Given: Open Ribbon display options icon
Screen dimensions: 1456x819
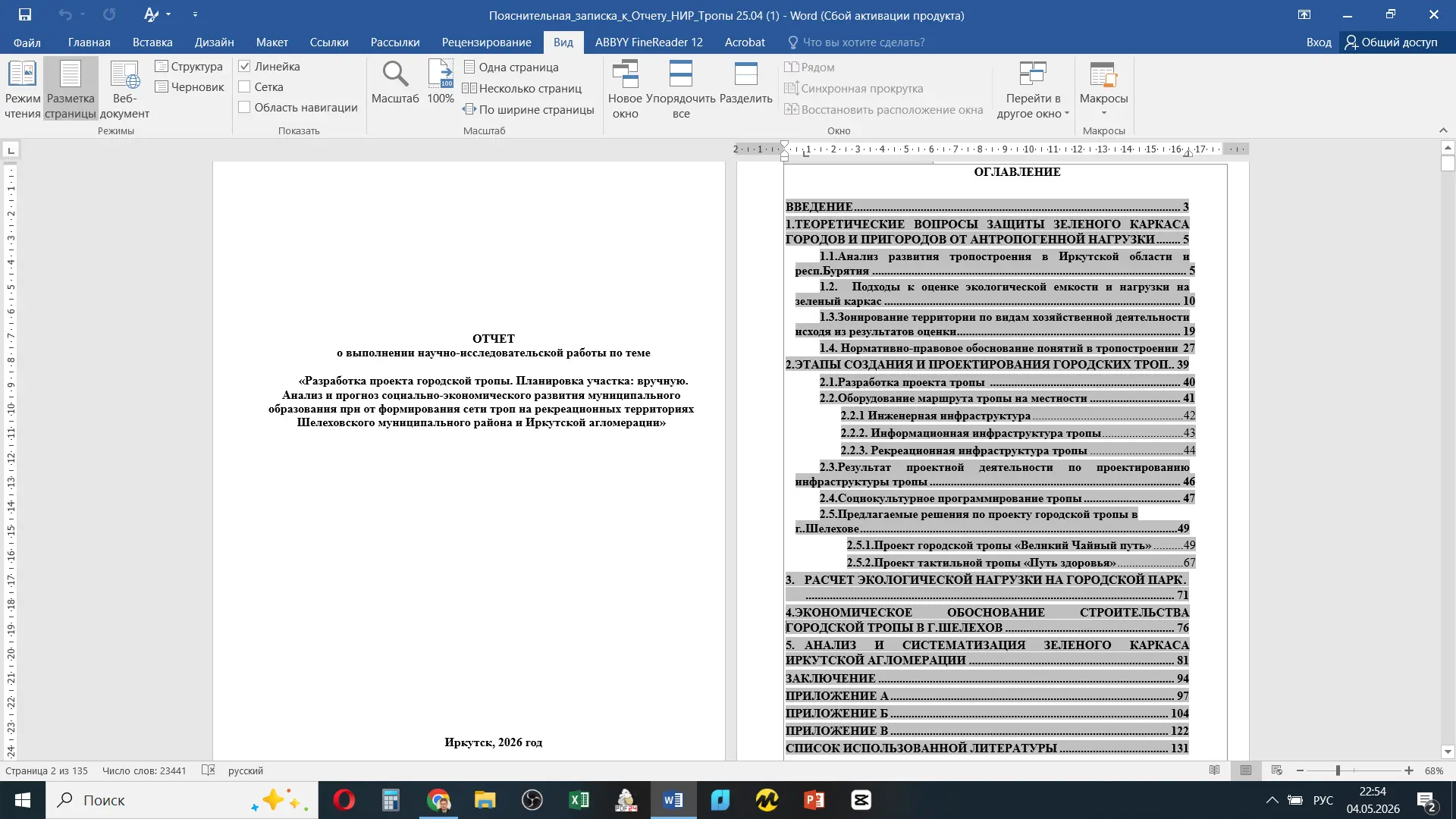Looking at the screenshot, I should tap(1304, 14).
